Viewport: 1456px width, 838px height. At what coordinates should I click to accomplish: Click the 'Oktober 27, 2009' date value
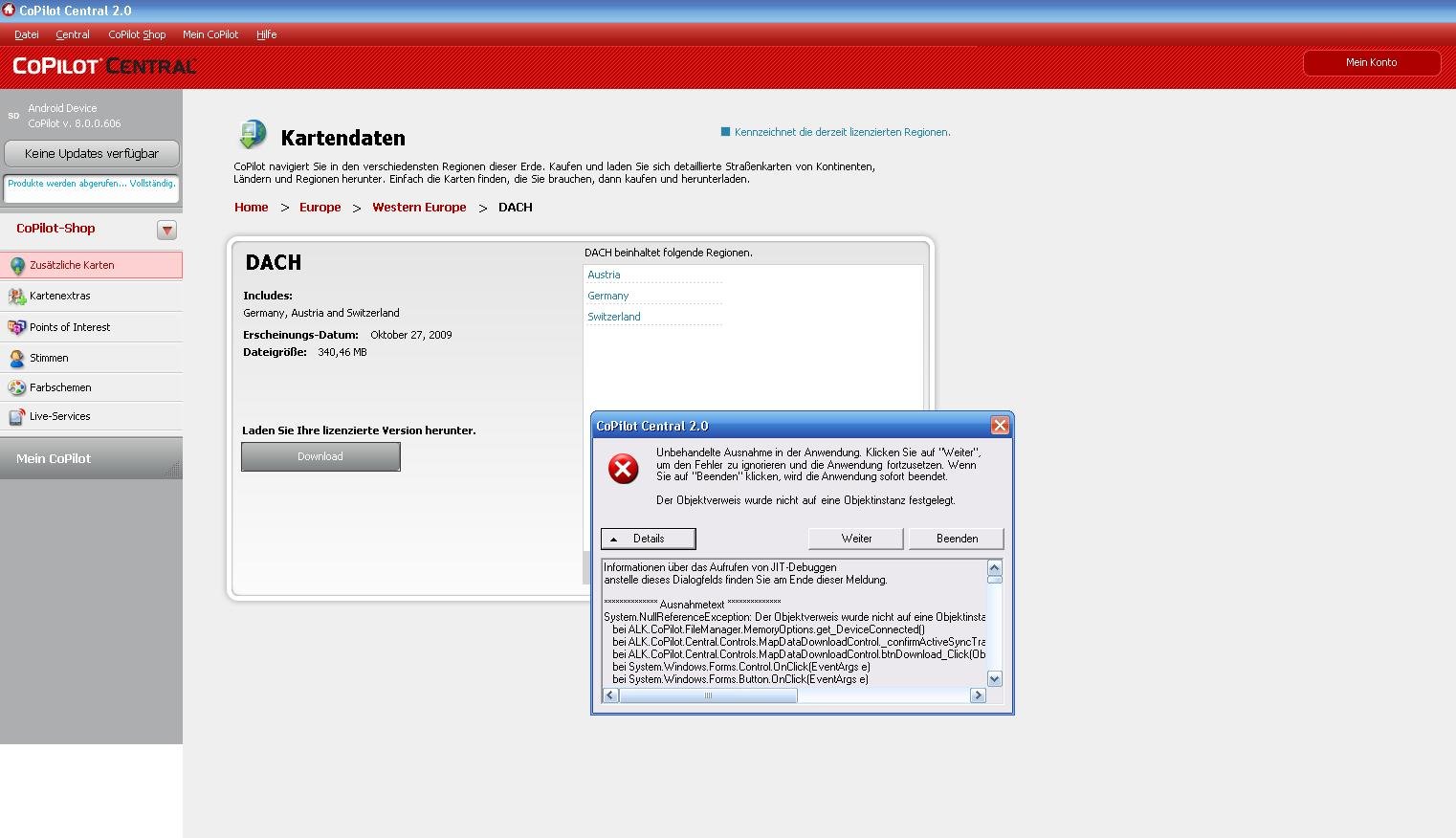tap(411, 335)
